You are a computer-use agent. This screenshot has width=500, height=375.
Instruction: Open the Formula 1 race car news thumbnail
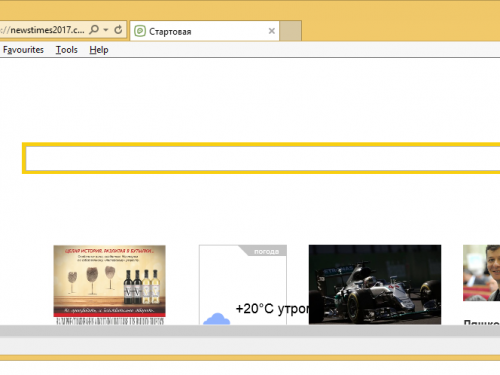tap(375, 284)
